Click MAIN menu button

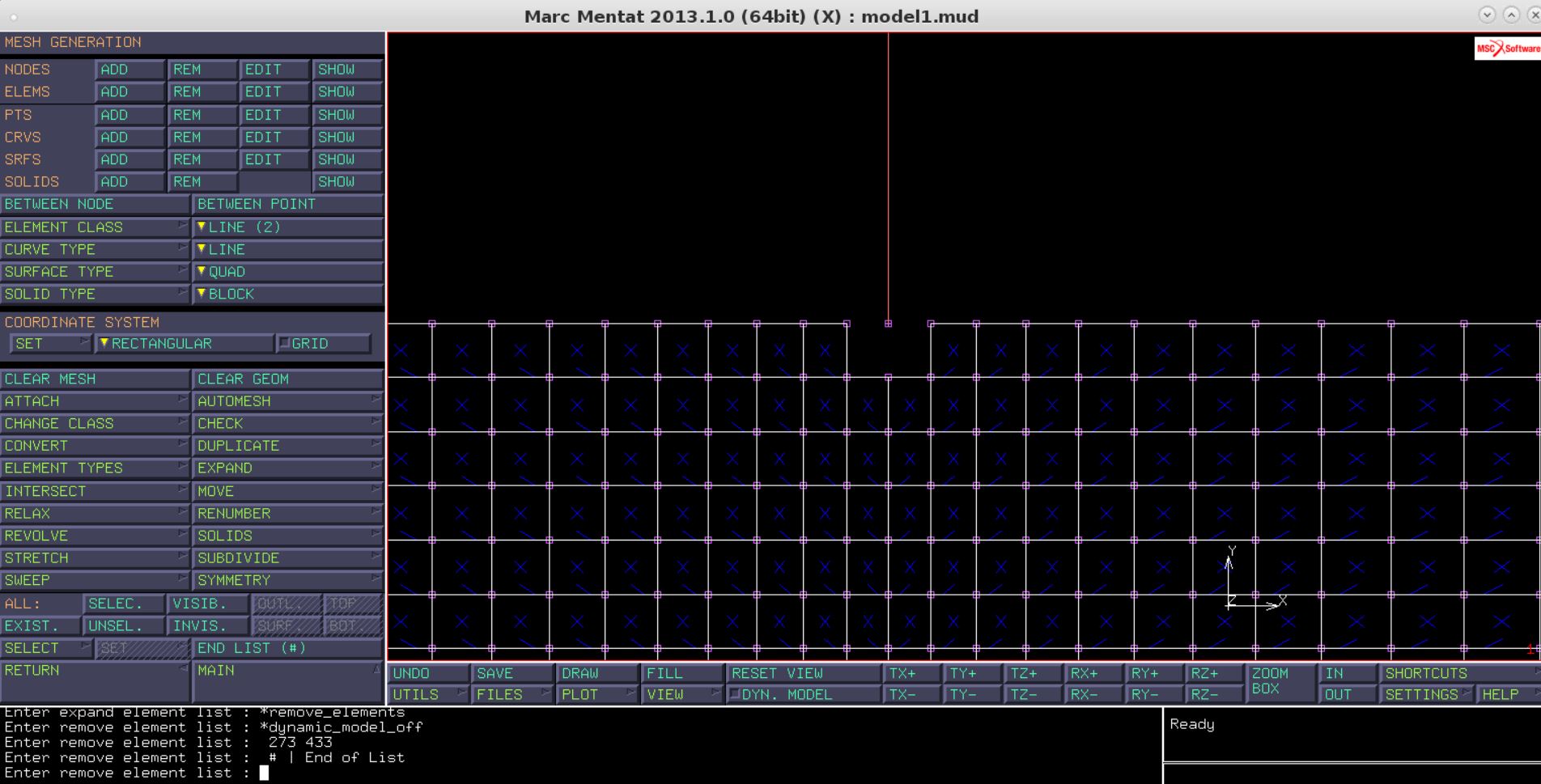287,681
